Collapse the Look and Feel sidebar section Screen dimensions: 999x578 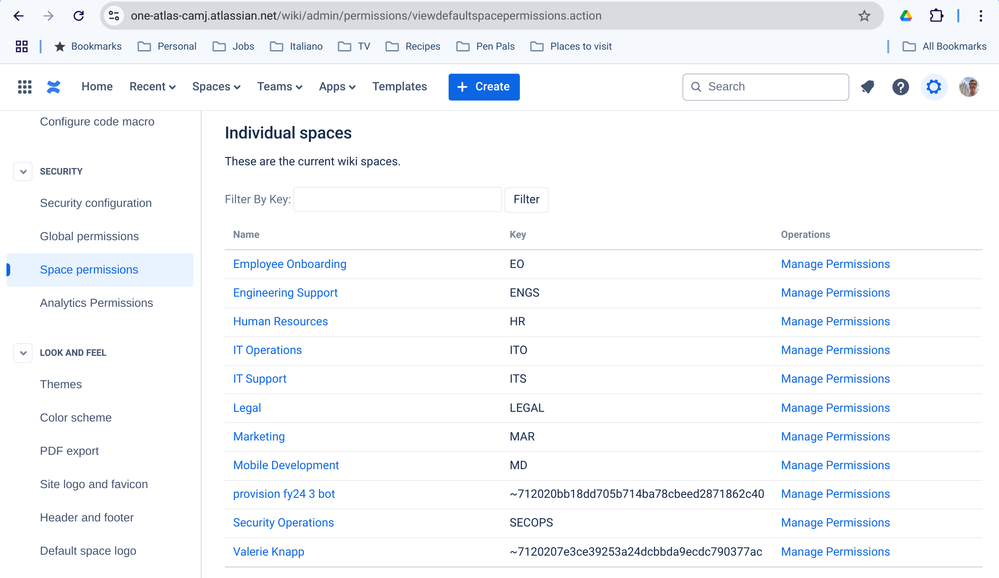click(x=23, y=352)
